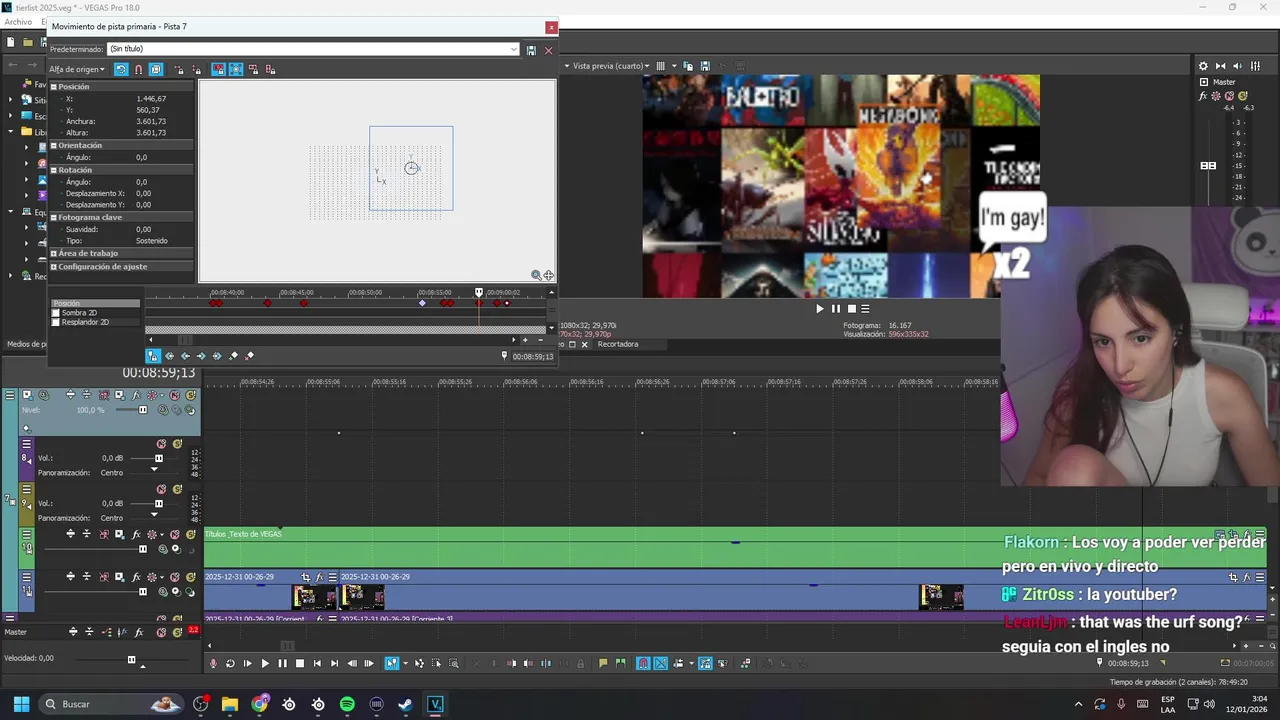The image size is (1280, 720).
Task: Save snapshot to file in preview toolbar
Action: coord(705,66)
